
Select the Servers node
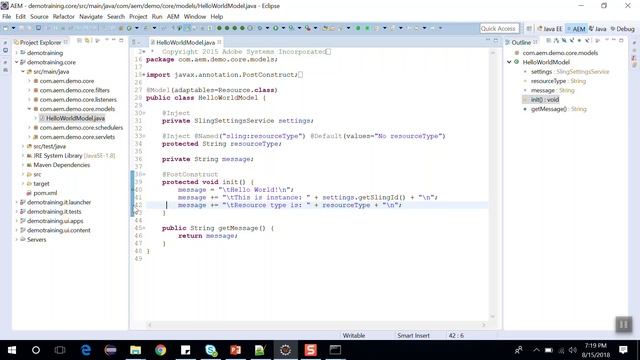coord(36,240)
